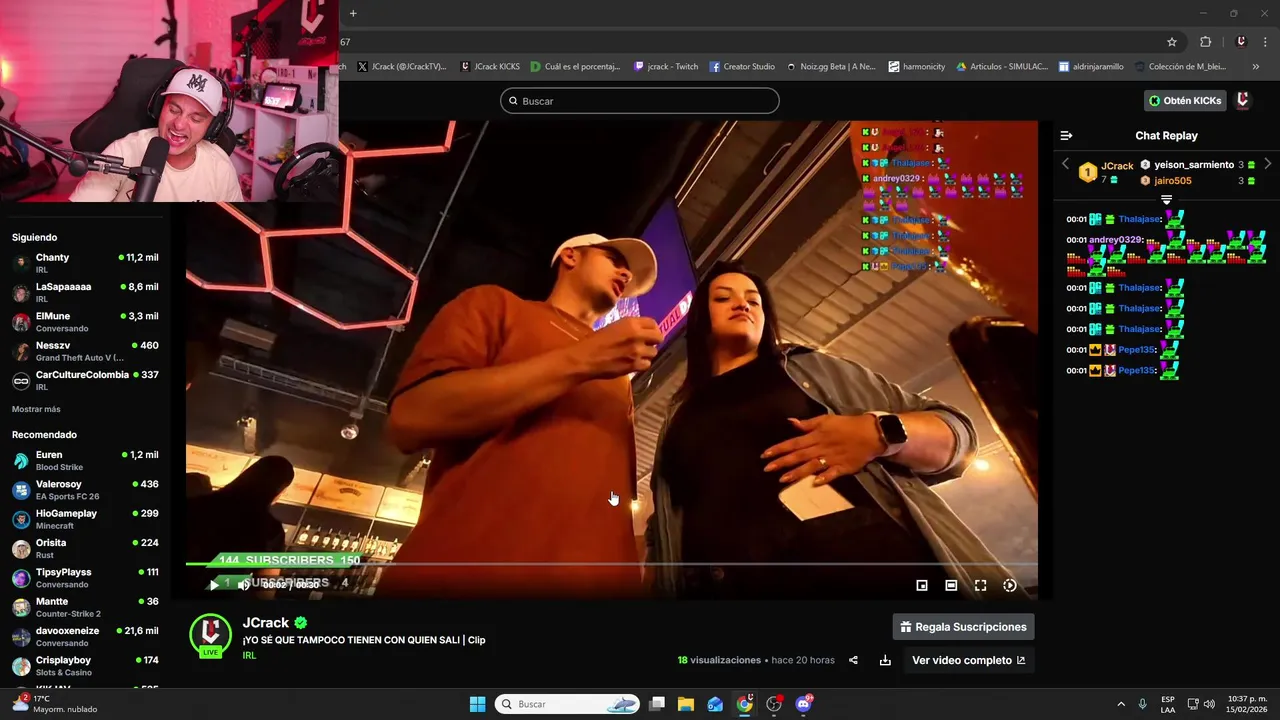
Task: Go fullscreen on the video player
Action: (x=981, y=586)
